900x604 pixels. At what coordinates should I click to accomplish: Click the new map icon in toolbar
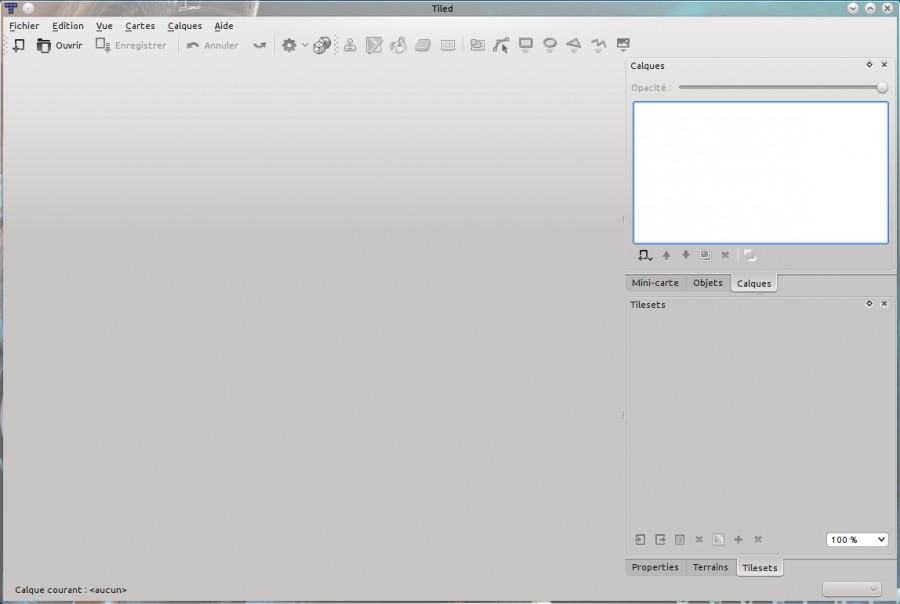[x=19, y=45]
